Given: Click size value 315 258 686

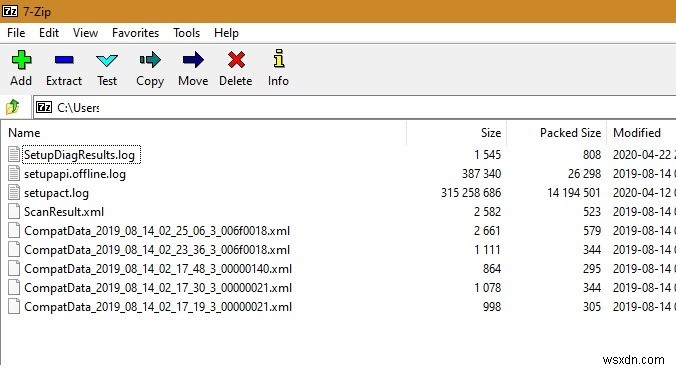Looking at the screenshot, I should tap(471, 193).
